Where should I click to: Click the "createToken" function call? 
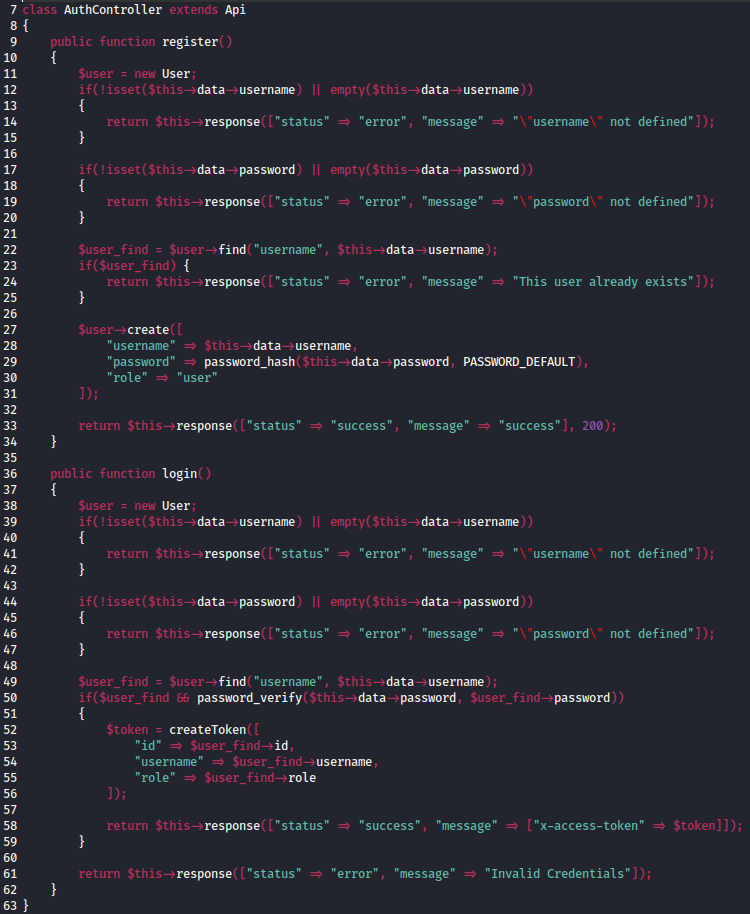pos(207,730)
